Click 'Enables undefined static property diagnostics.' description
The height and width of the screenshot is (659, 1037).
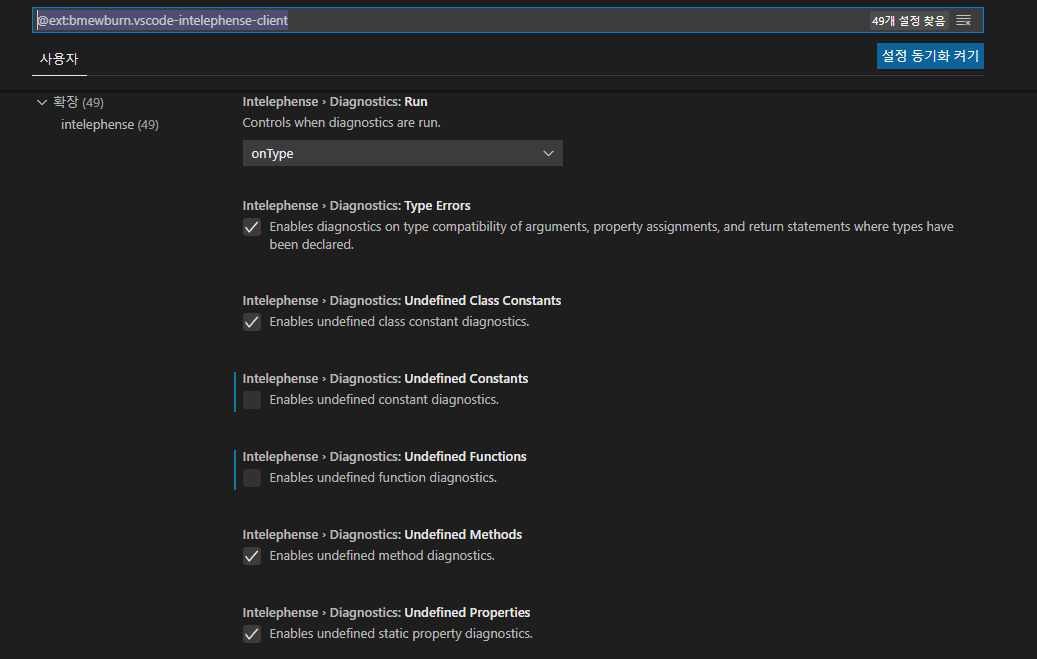[x=401, y=634]
